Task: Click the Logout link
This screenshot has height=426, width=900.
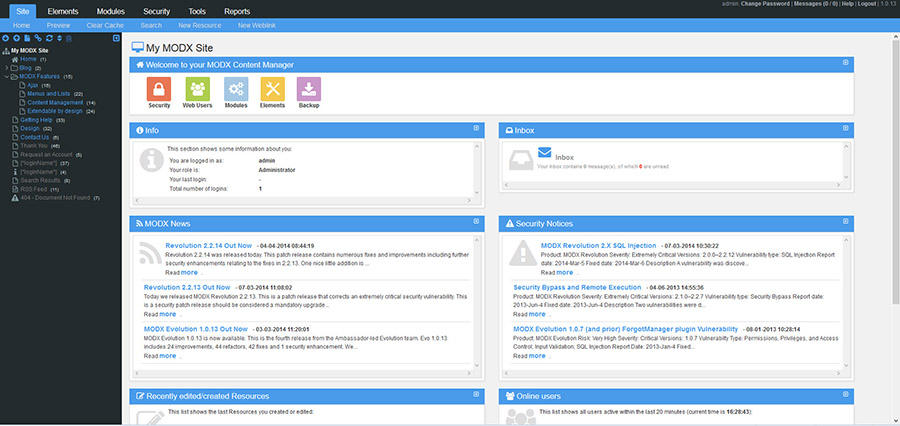Action: [867, 3]
